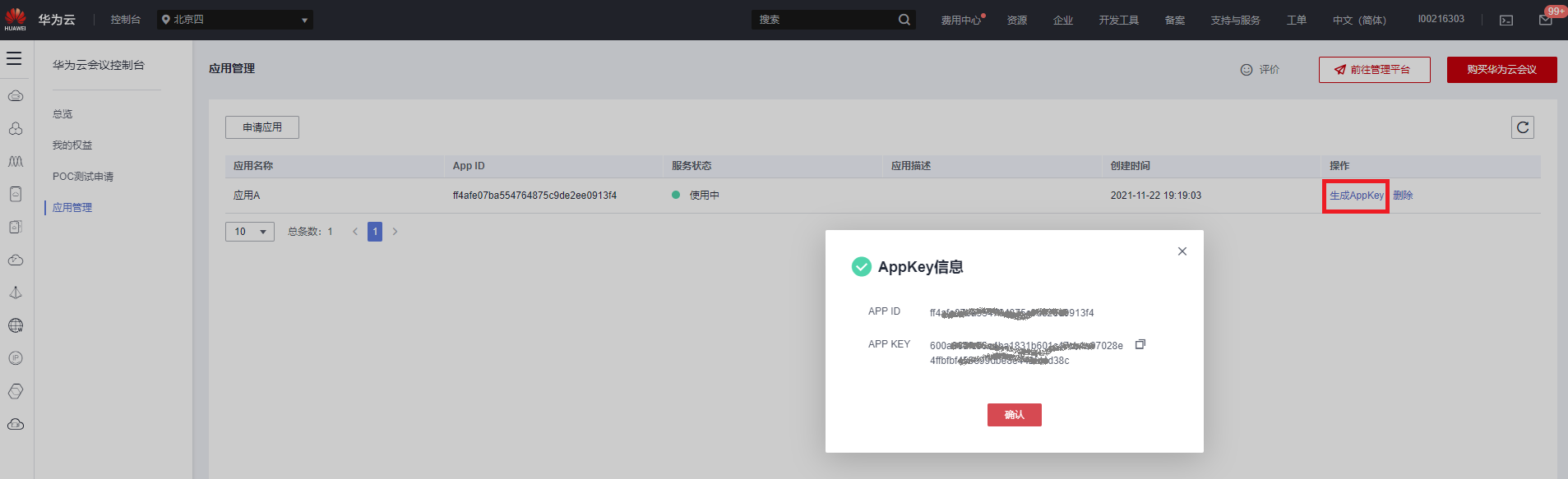The height and width of the screenshot is (479, 1568).
Task: Click the 前往管理平台 button
Action: 1375,70
